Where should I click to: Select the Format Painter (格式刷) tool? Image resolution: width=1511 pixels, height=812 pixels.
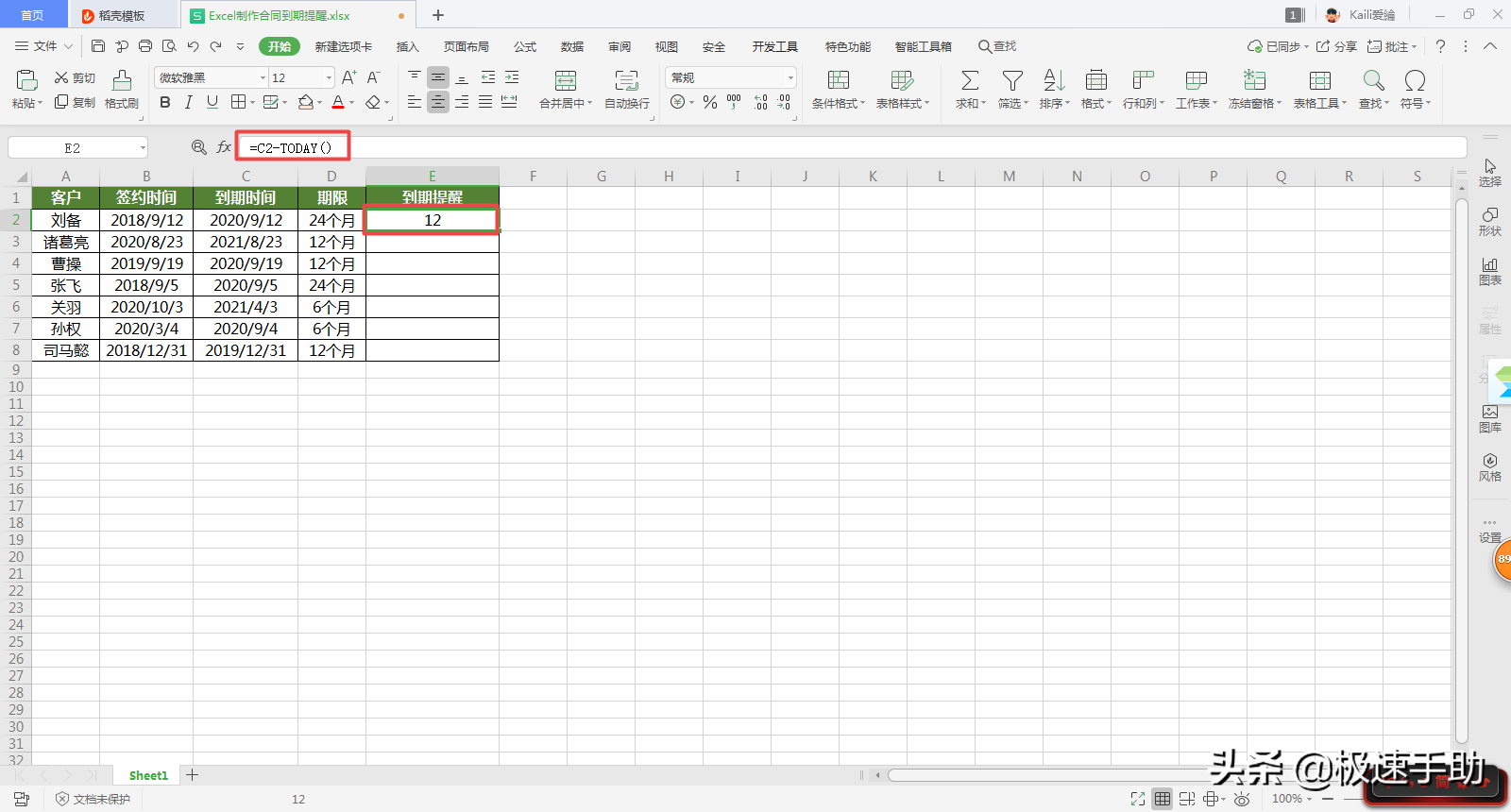122,90
